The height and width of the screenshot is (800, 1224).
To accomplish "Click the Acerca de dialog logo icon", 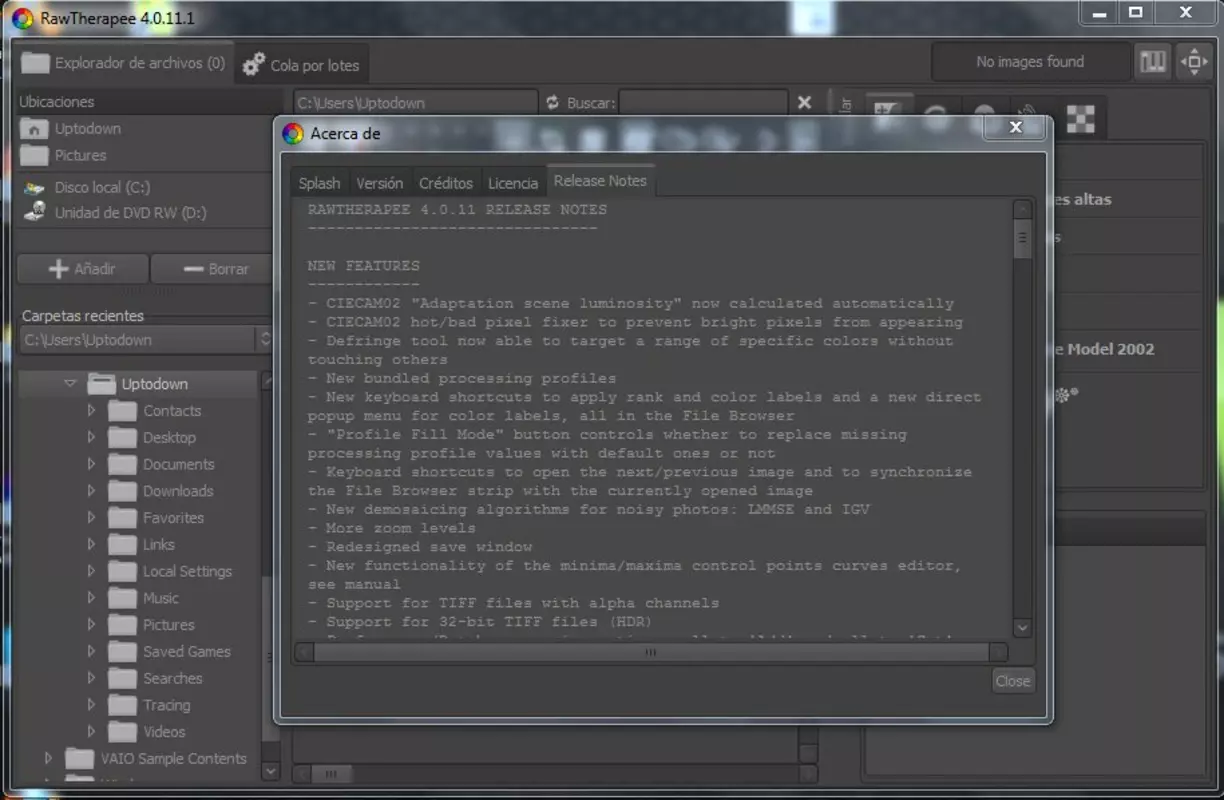I will click(x=292, y=133).
